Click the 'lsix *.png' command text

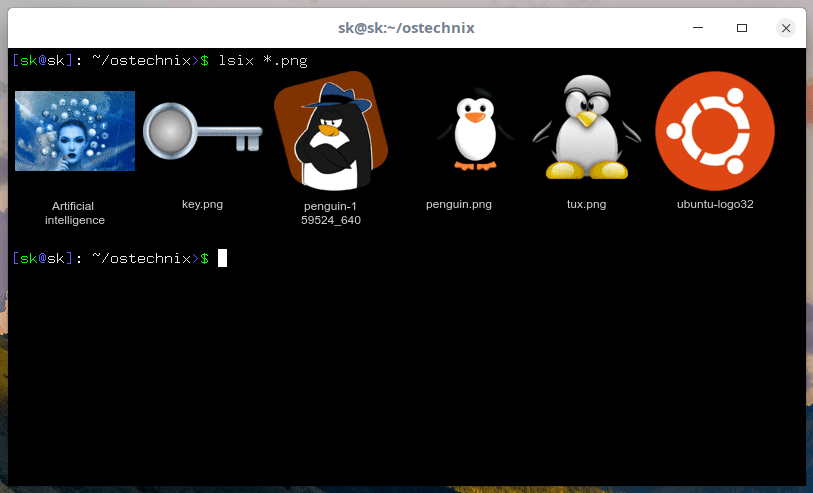263,61
